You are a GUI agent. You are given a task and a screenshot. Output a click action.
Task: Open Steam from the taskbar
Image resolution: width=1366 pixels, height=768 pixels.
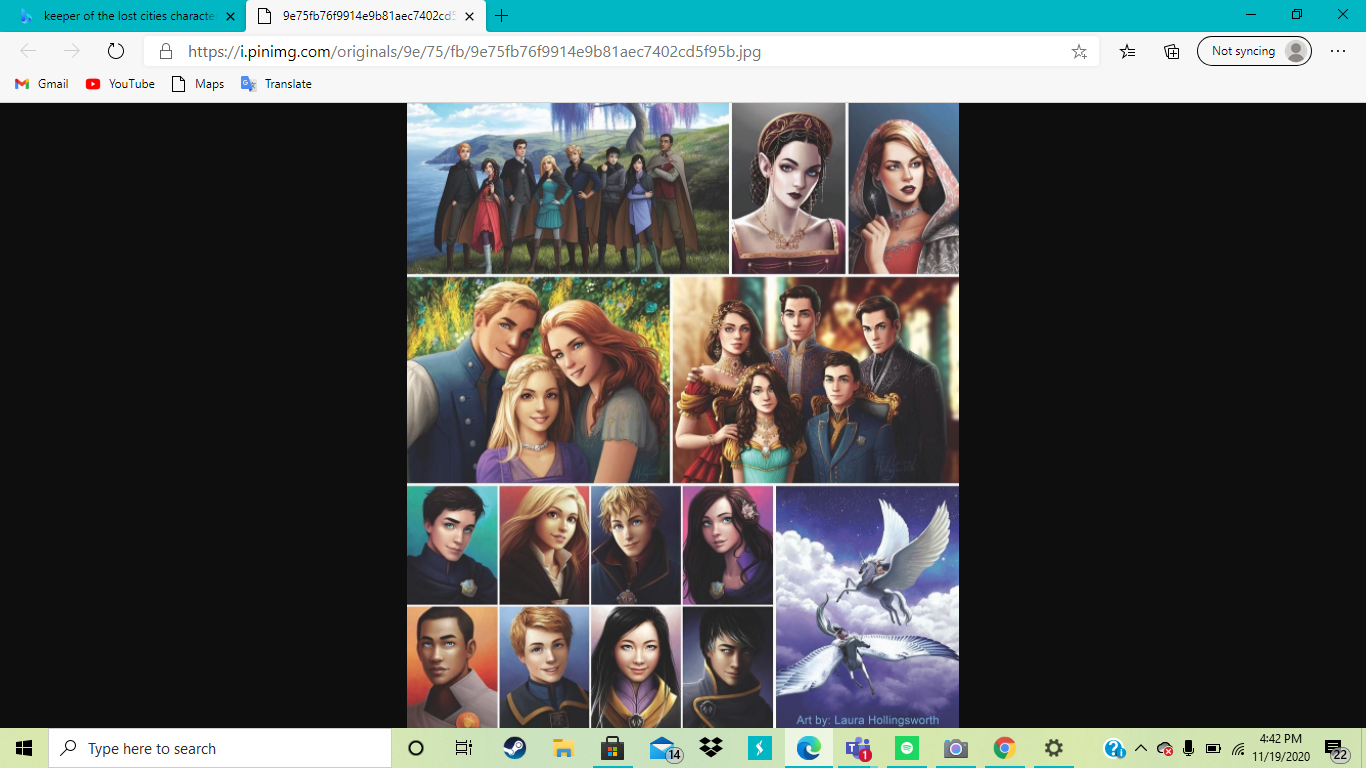coord(515,748)
